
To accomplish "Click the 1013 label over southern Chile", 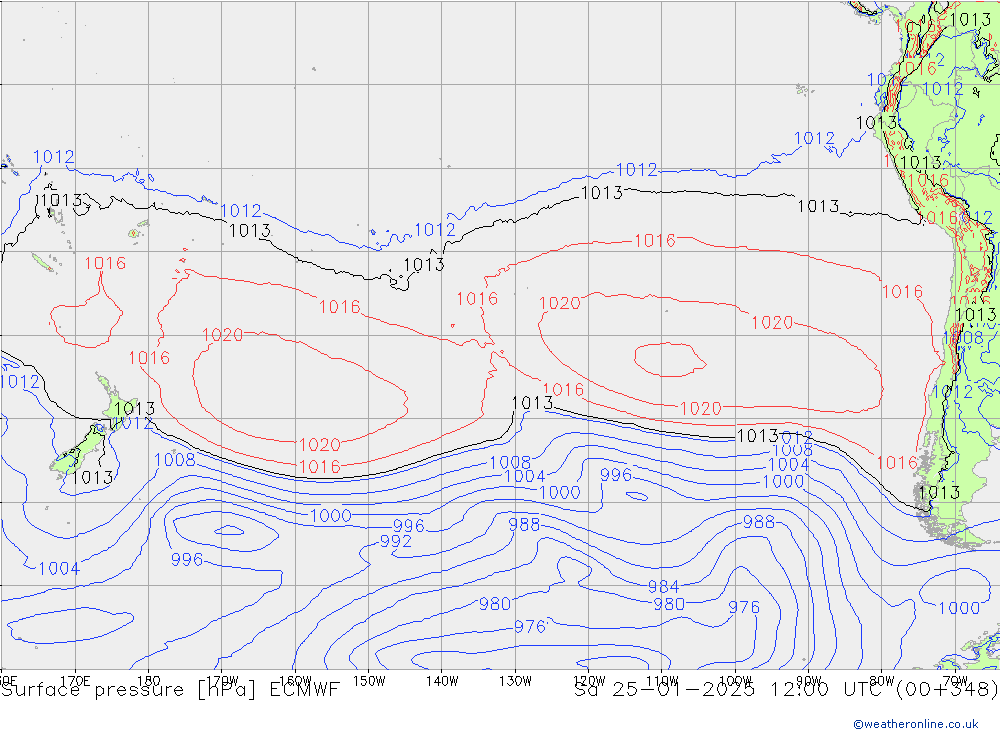I will (x=938, y=492).
